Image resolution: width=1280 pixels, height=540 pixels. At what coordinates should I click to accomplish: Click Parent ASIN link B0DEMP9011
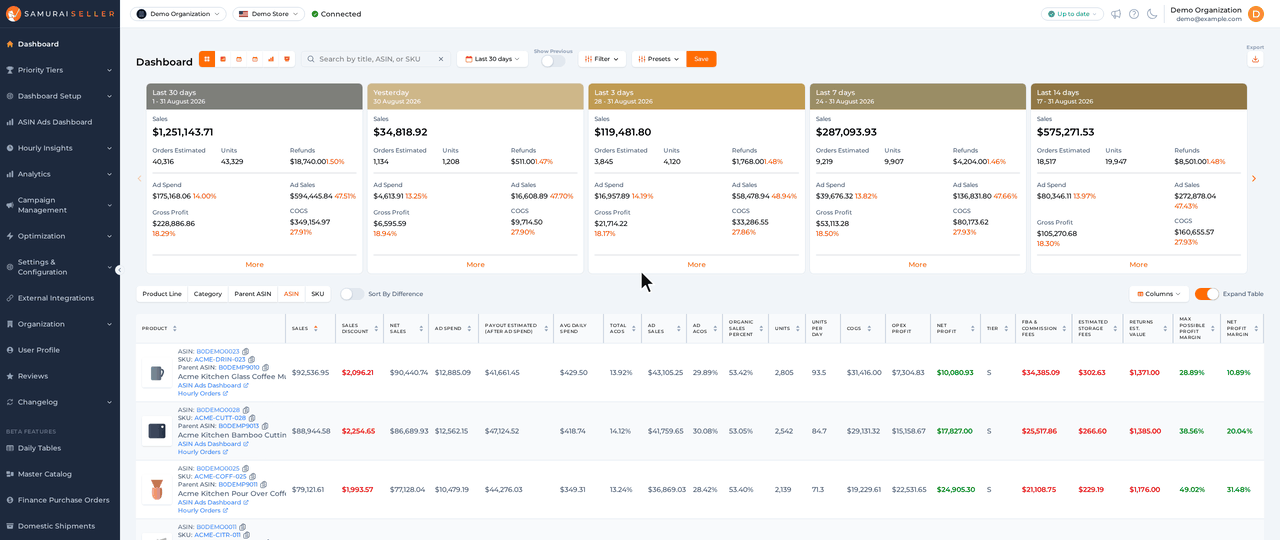[239, 485]
